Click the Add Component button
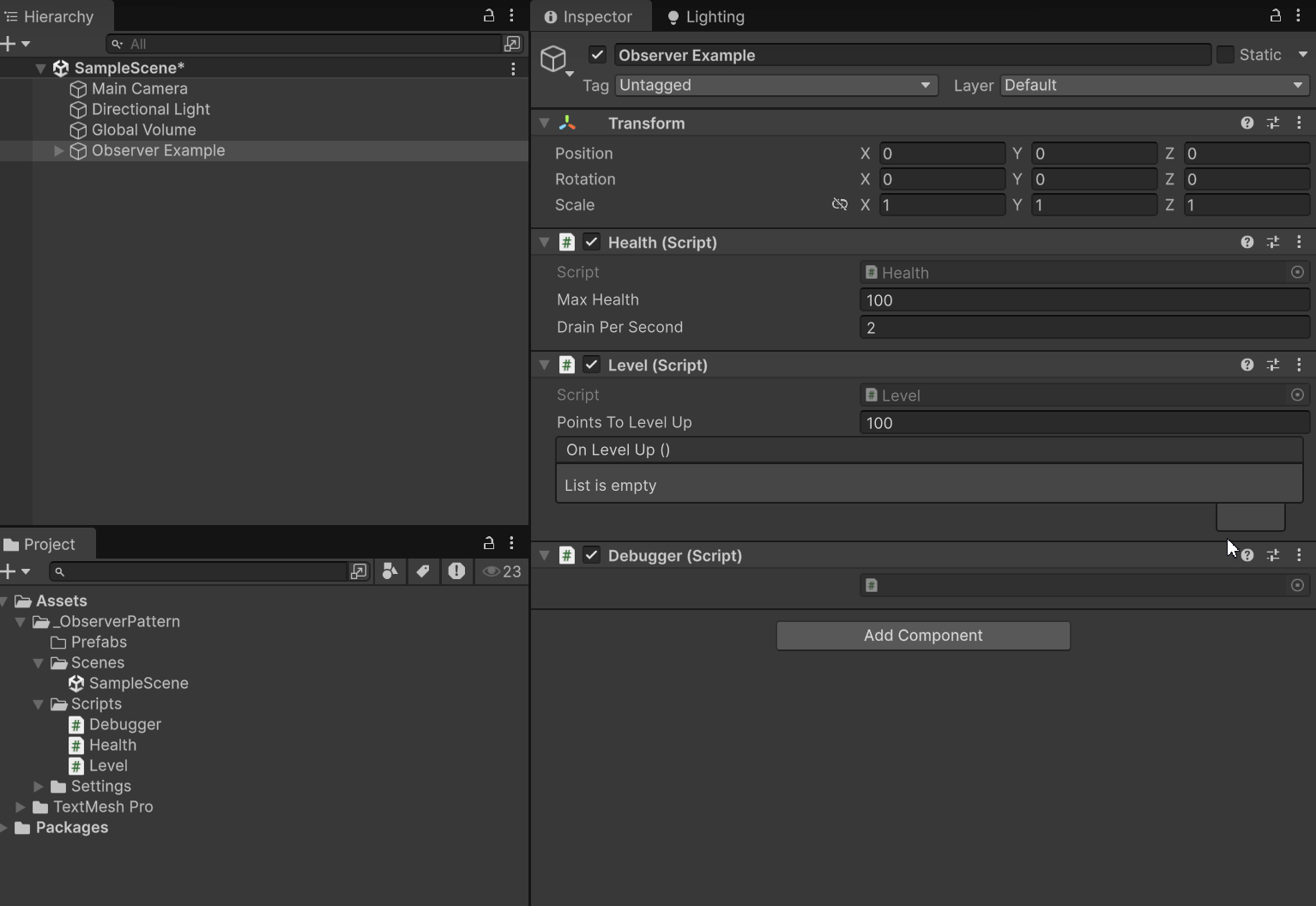 click(923, 636)
